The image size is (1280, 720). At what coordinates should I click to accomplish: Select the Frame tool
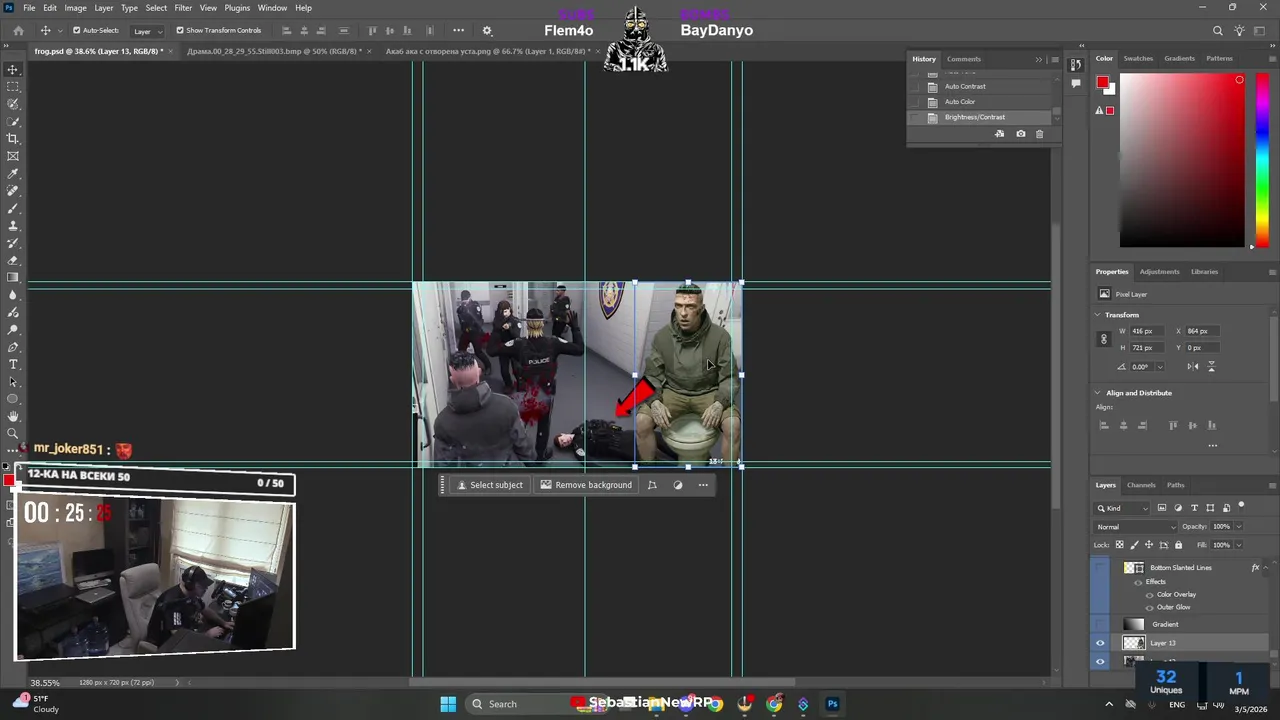click(13, 156)
